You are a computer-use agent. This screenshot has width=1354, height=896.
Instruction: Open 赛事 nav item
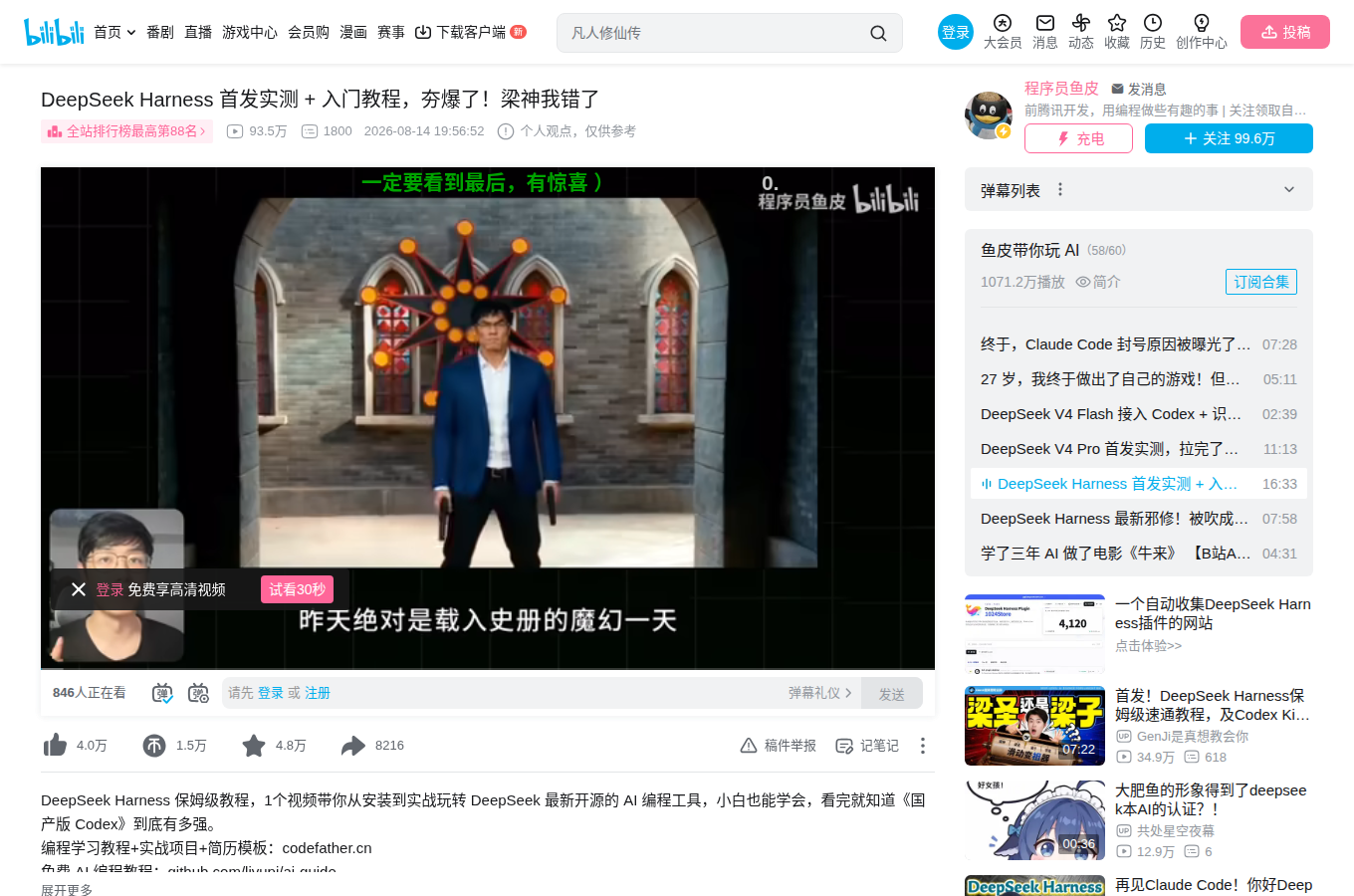(x=391, y=32)
